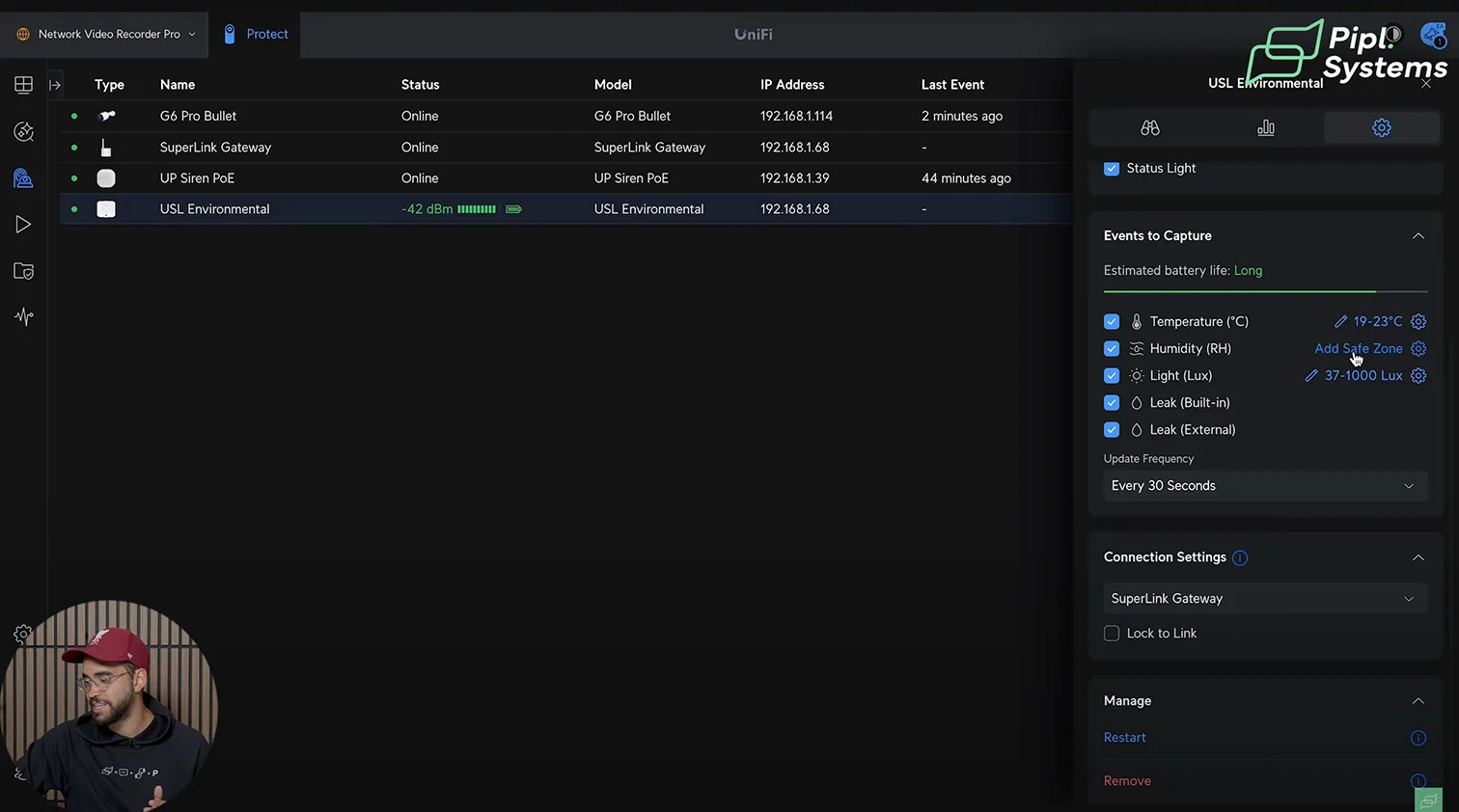Open the Find Anything radar icon in sidebar
1459x812 pixels.
point(23,131)
